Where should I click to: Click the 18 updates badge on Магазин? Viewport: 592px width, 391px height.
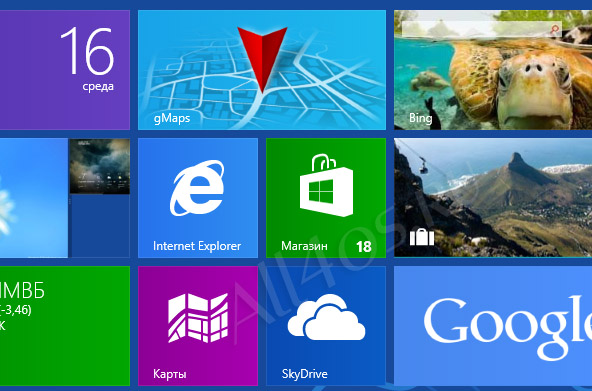[364, 247]
